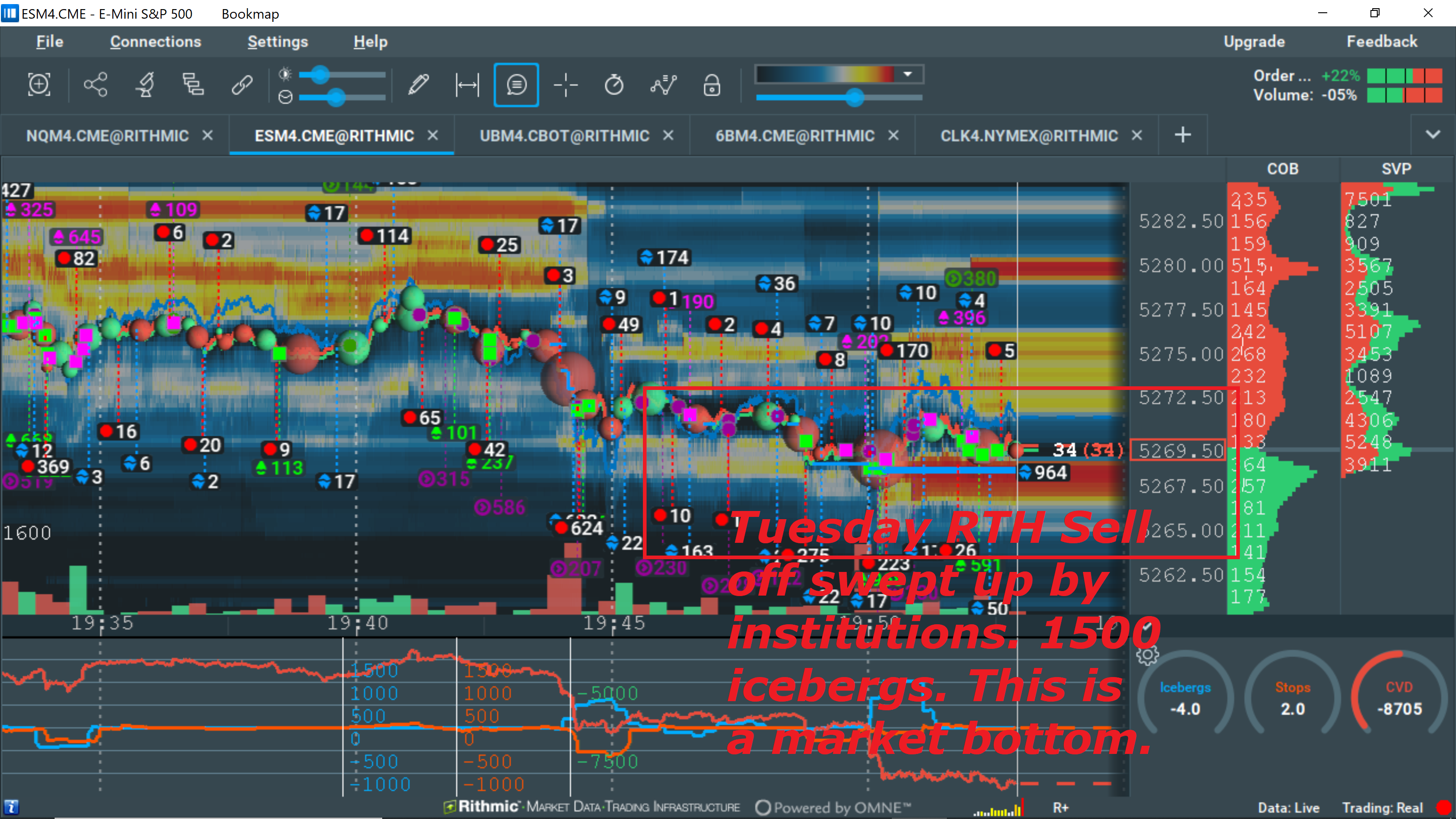Switch to UBM4.CBOT@RITHMIC tab

tap(564, 136)
